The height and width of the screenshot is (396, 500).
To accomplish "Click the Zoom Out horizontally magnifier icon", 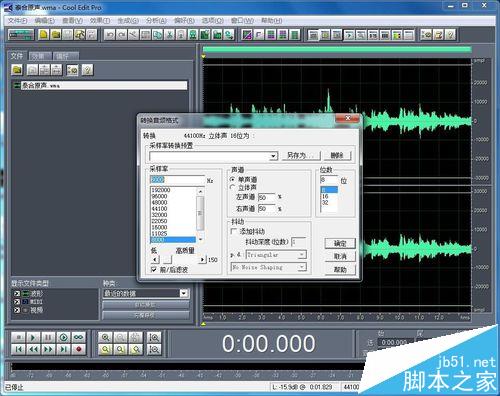I will click(121, 337).
